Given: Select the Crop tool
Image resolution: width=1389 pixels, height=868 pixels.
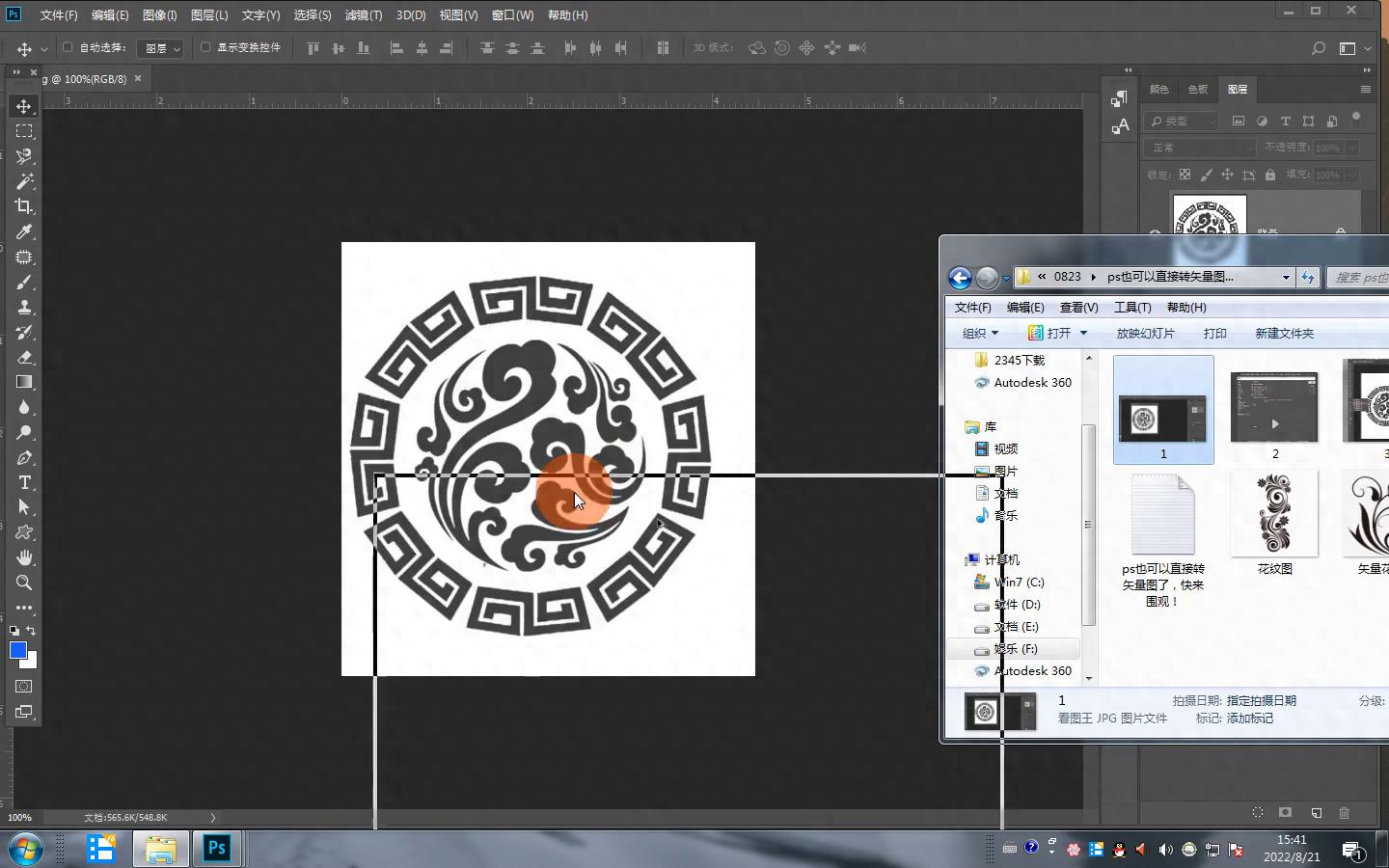Looking at the screenshot, I should [x=24, y=206].
